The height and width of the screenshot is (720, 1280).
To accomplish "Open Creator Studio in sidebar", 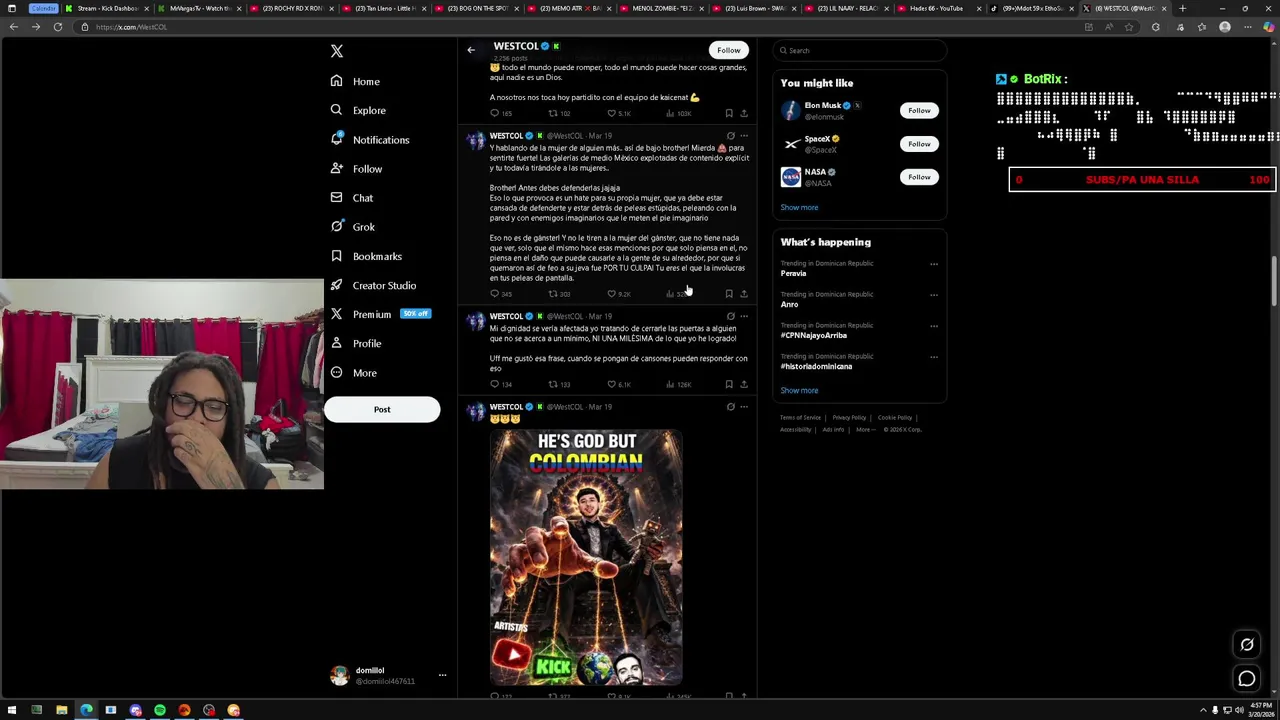I will (x=373, y=285).
